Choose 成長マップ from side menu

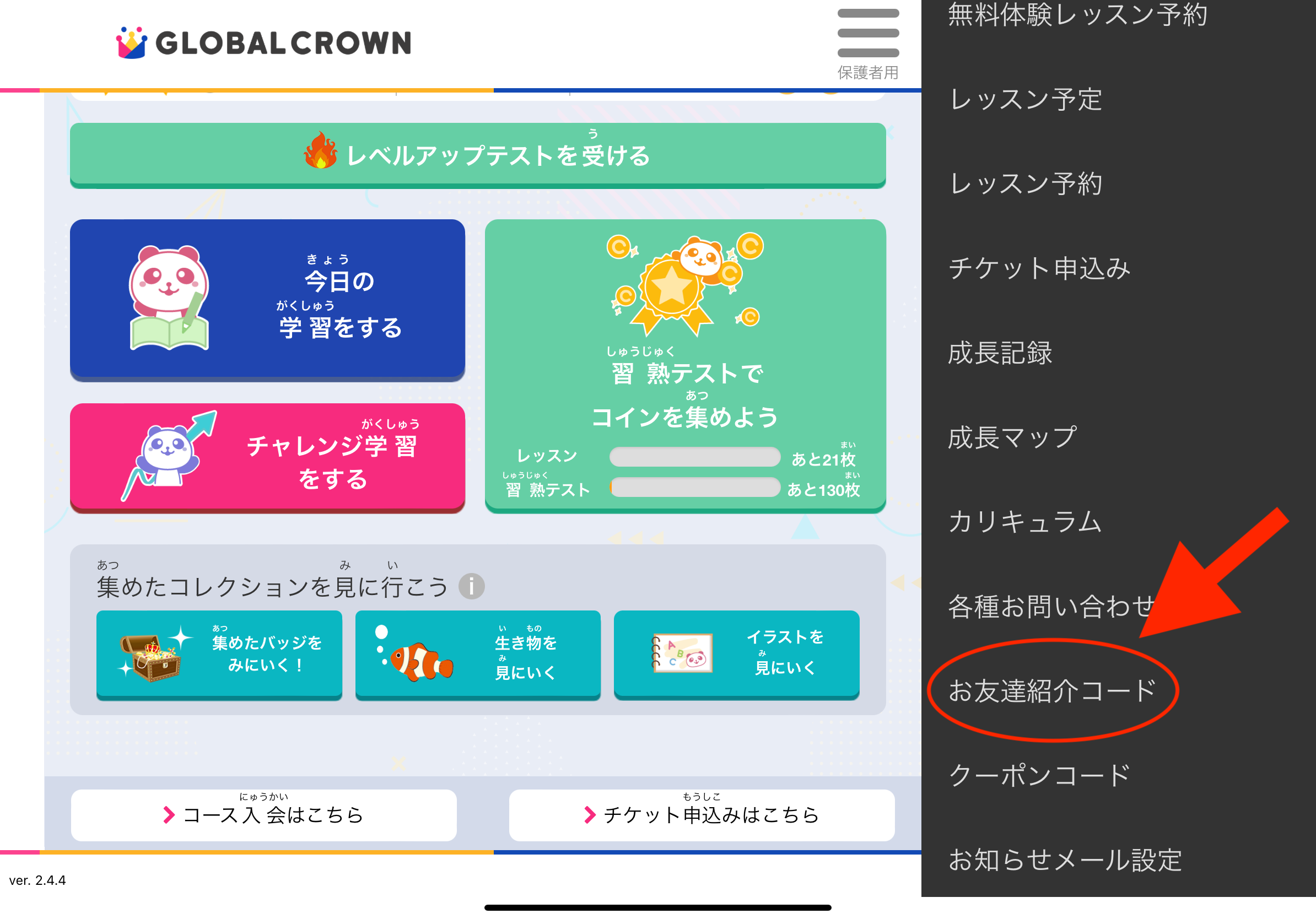[x=1012, y=437]
